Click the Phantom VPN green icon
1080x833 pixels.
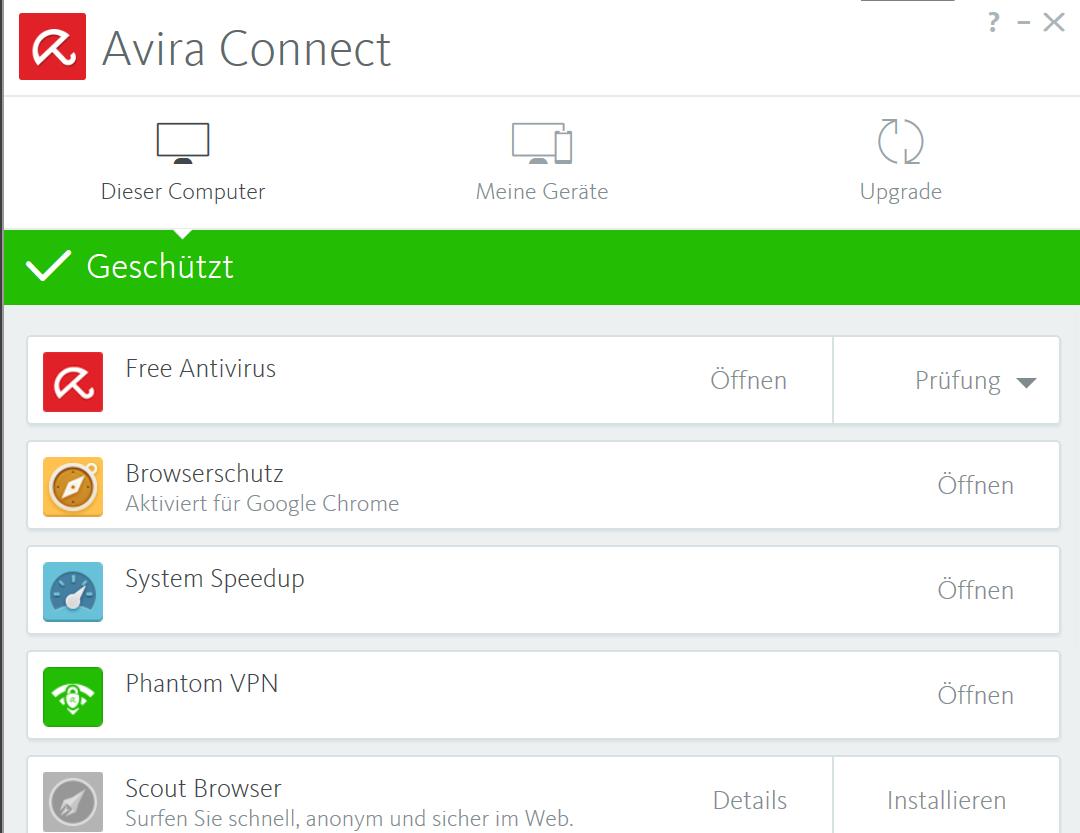[73, 697]
